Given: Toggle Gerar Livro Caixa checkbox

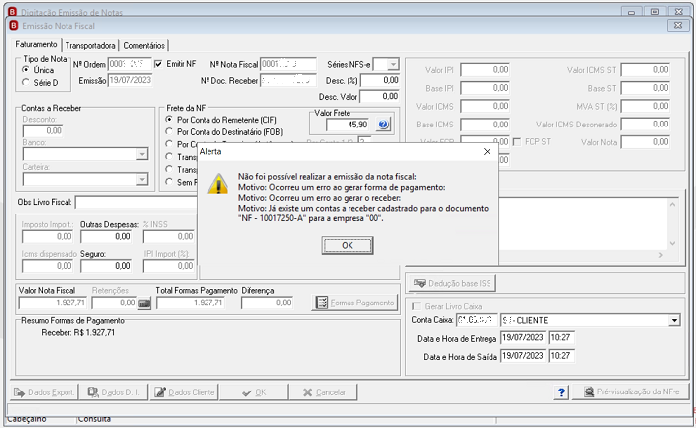Looking at the screenshot, I should click(x=416, y=306).
